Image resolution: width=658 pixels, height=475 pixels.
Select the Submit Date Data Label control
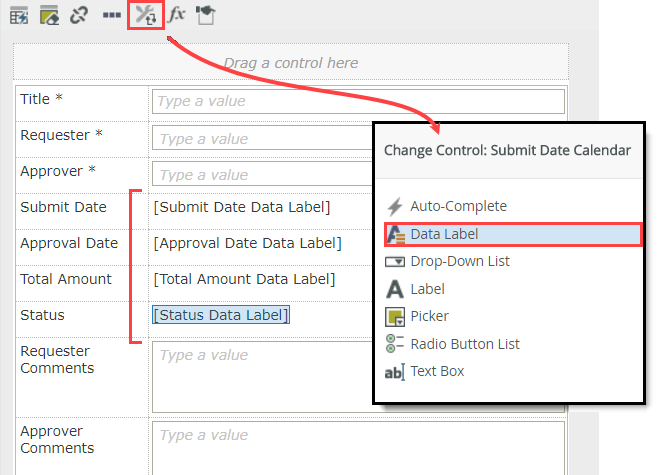(x=242, y=207)
